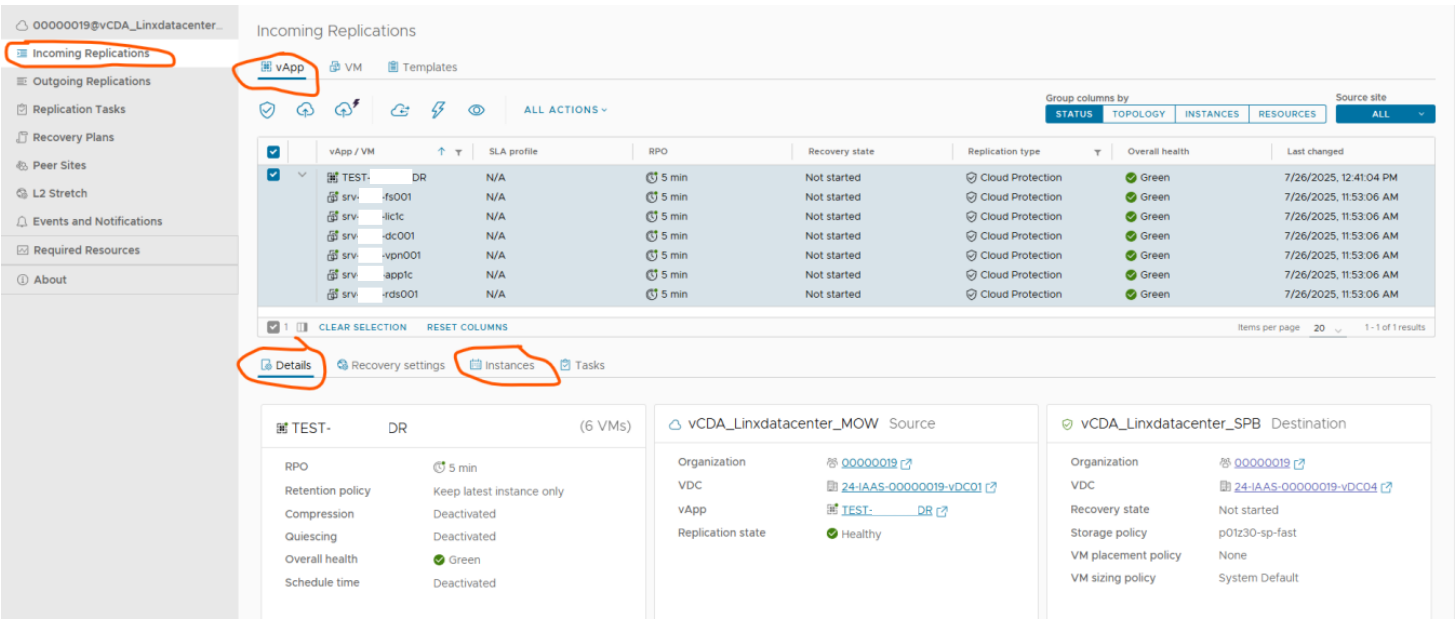Click the shield protection icon in toolbar
This screenshot has width=1455, height=622.
[x=267, y=110]
